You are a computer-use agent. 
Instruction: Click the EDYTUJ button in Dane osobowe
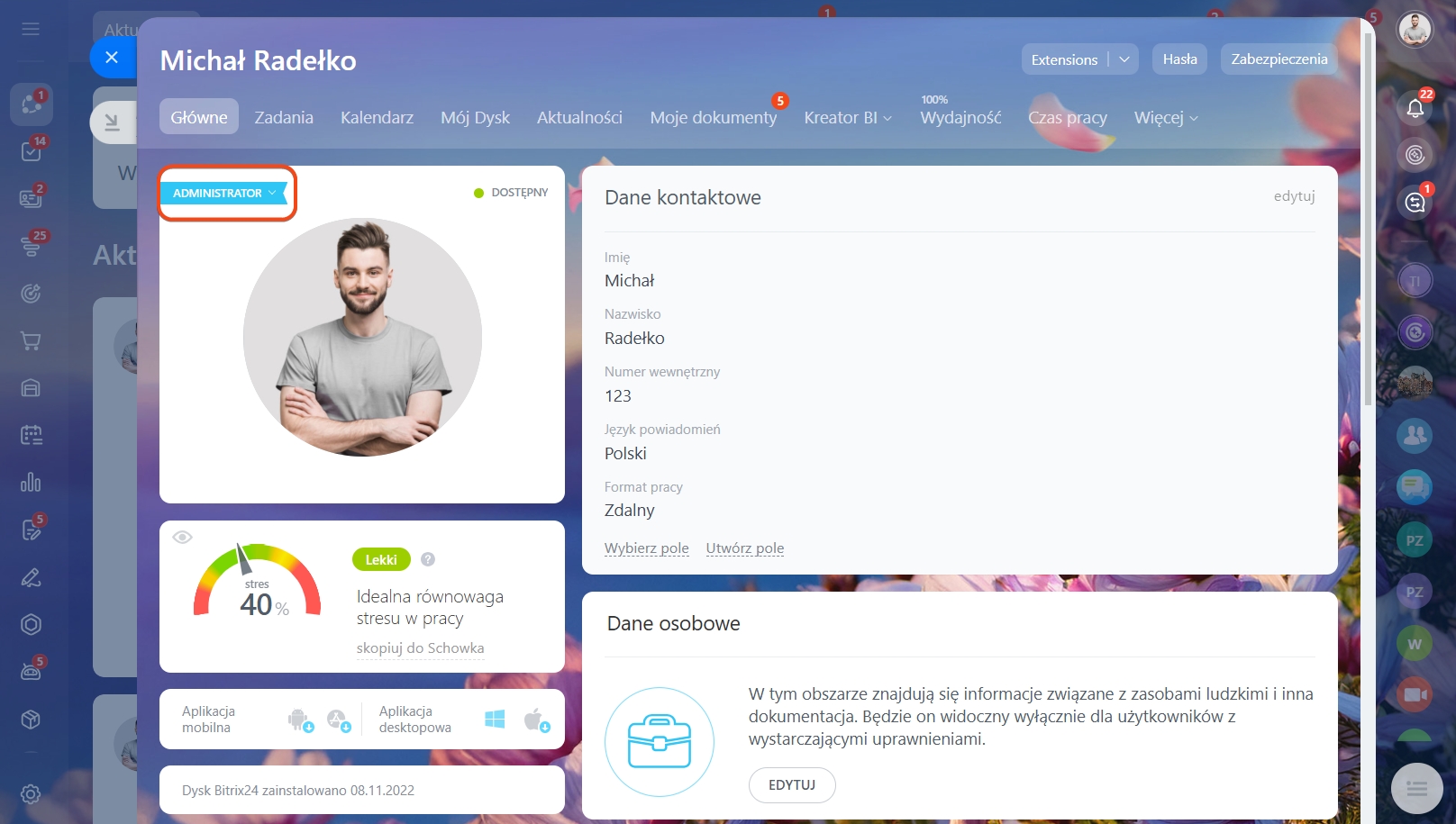[x=792, y=784]
